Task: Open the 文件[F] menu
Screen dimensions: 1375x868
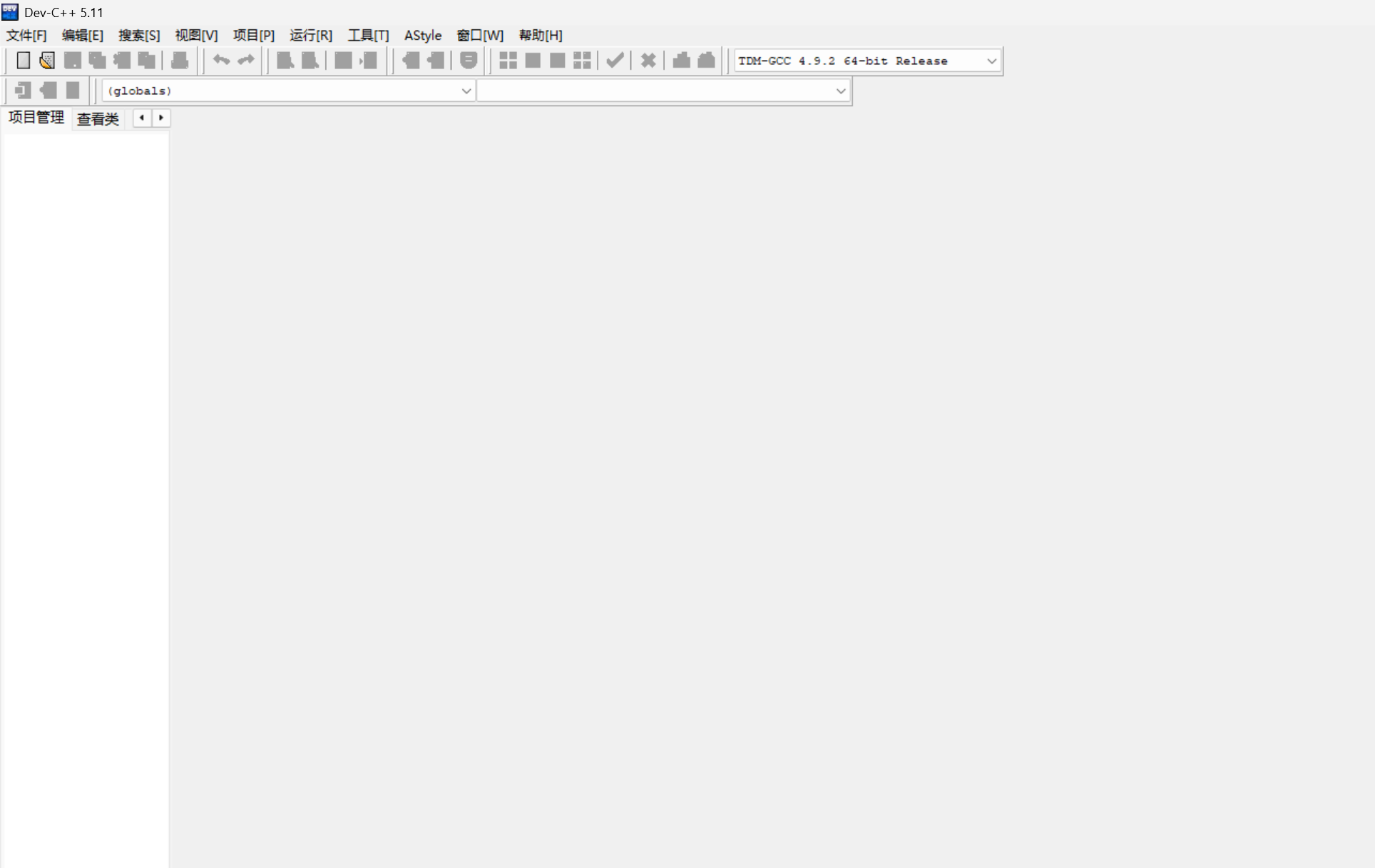Action: pos(26,36)
